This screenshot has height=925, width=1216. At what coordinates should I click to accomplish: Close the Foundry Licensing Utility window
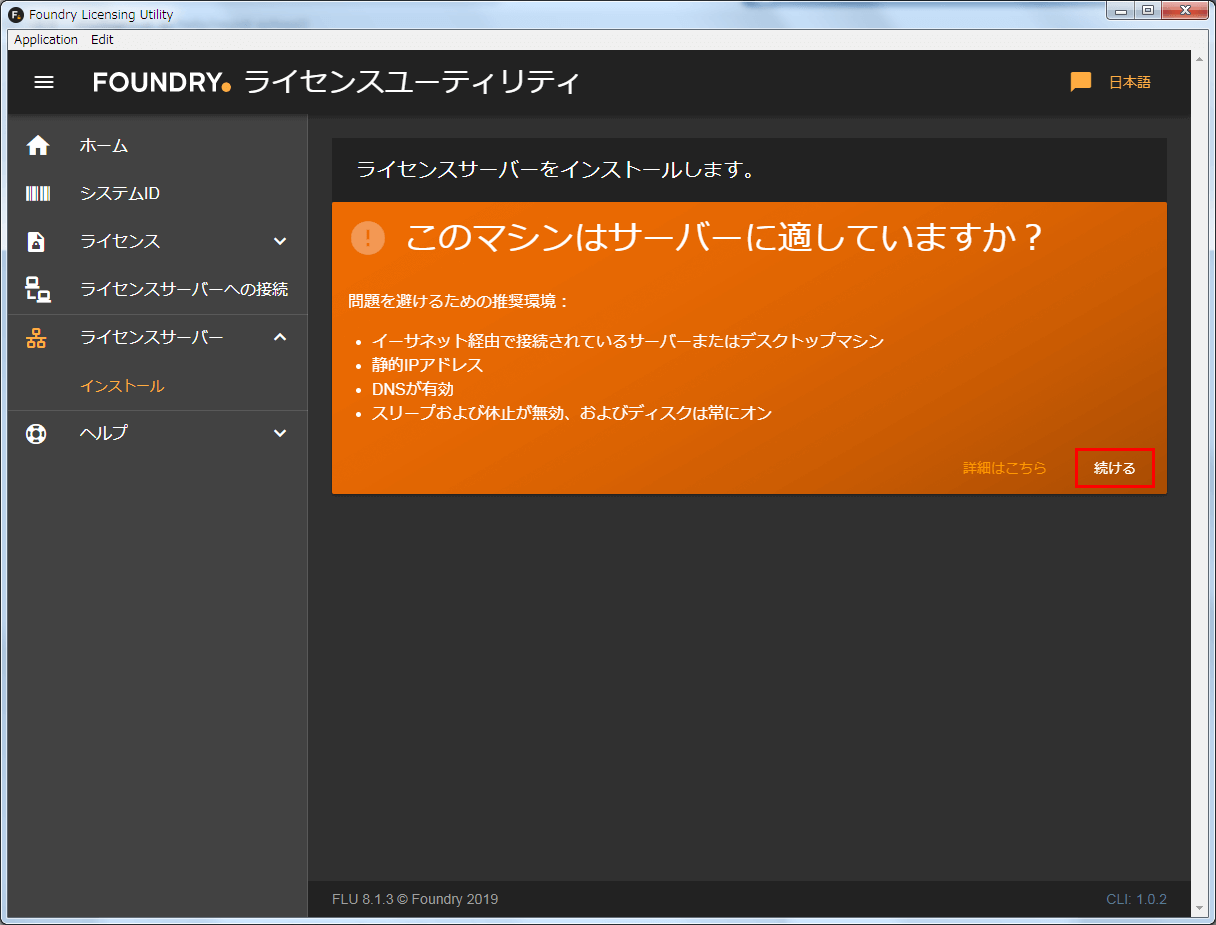[x=1184, y=11]
